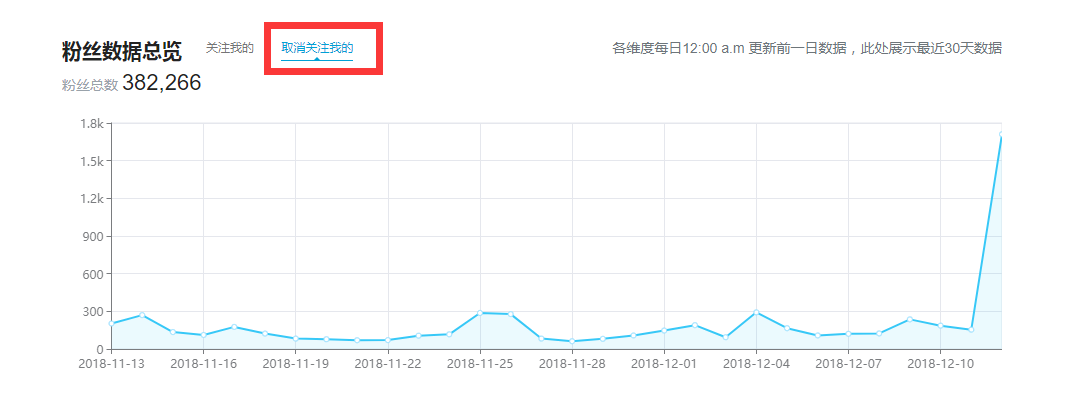Image resolution: width=1087 pixels, height=405 pixels.
Task: Click the 2018-12-07 date label
Action: [849, 363]
